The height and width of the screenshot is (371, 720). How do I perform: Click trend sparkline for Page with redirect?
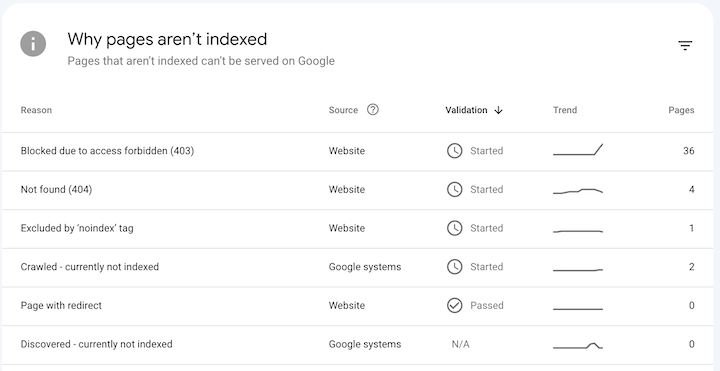(578, 309)
